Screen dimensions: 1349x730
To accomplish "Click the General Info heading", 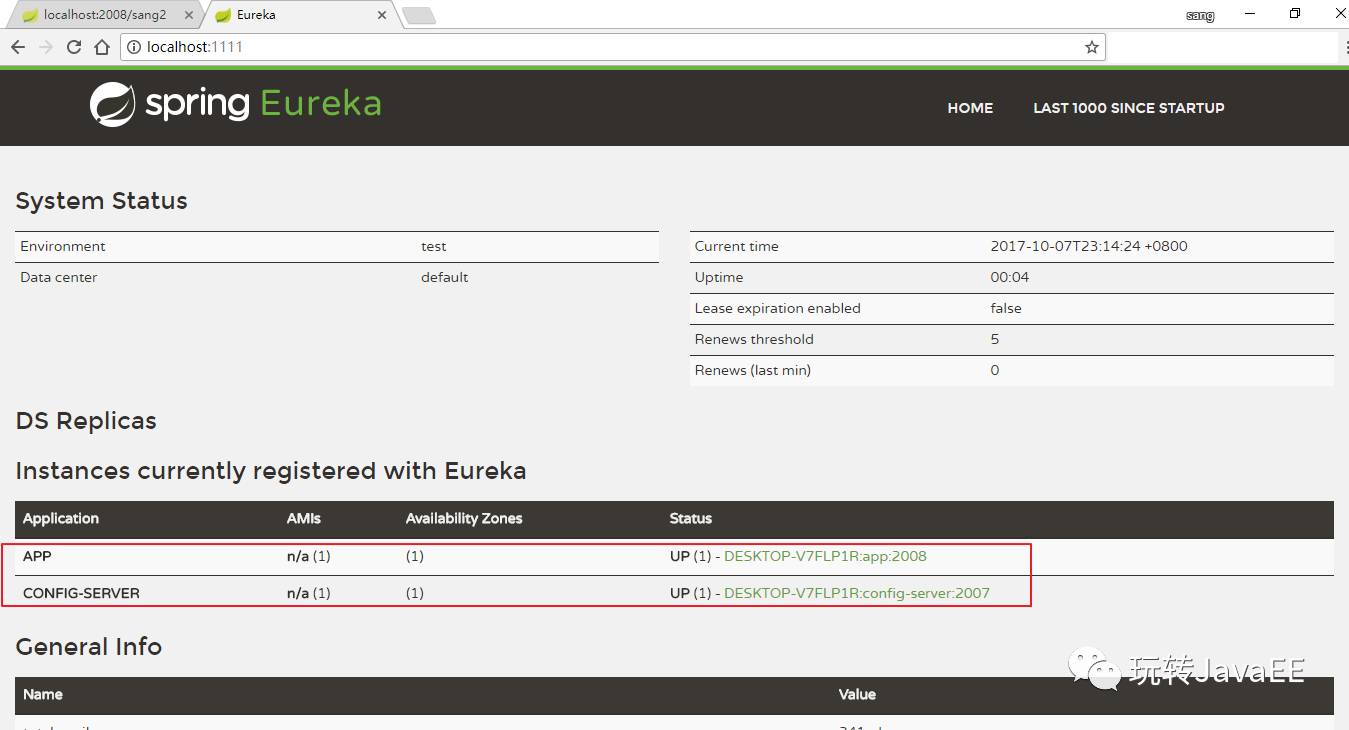I will (x=89, y=647).
